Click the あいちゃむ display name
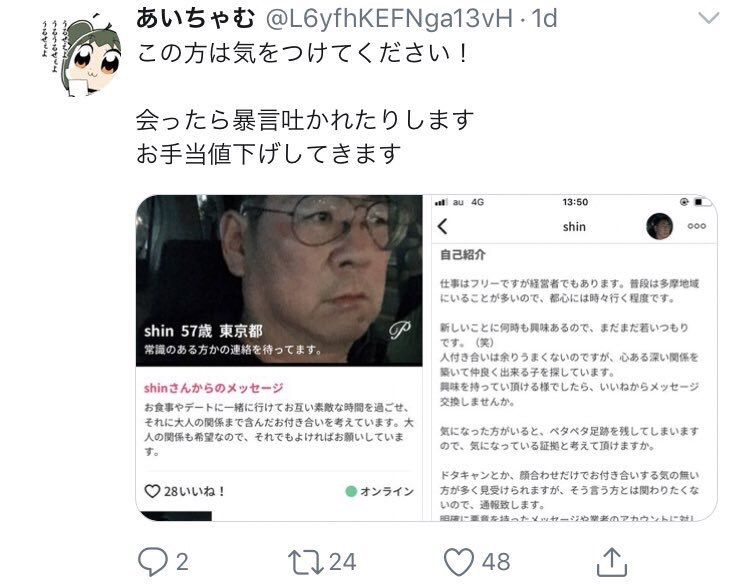The width and height of the screenshot is (750, 584). click(x=196, y=19)
